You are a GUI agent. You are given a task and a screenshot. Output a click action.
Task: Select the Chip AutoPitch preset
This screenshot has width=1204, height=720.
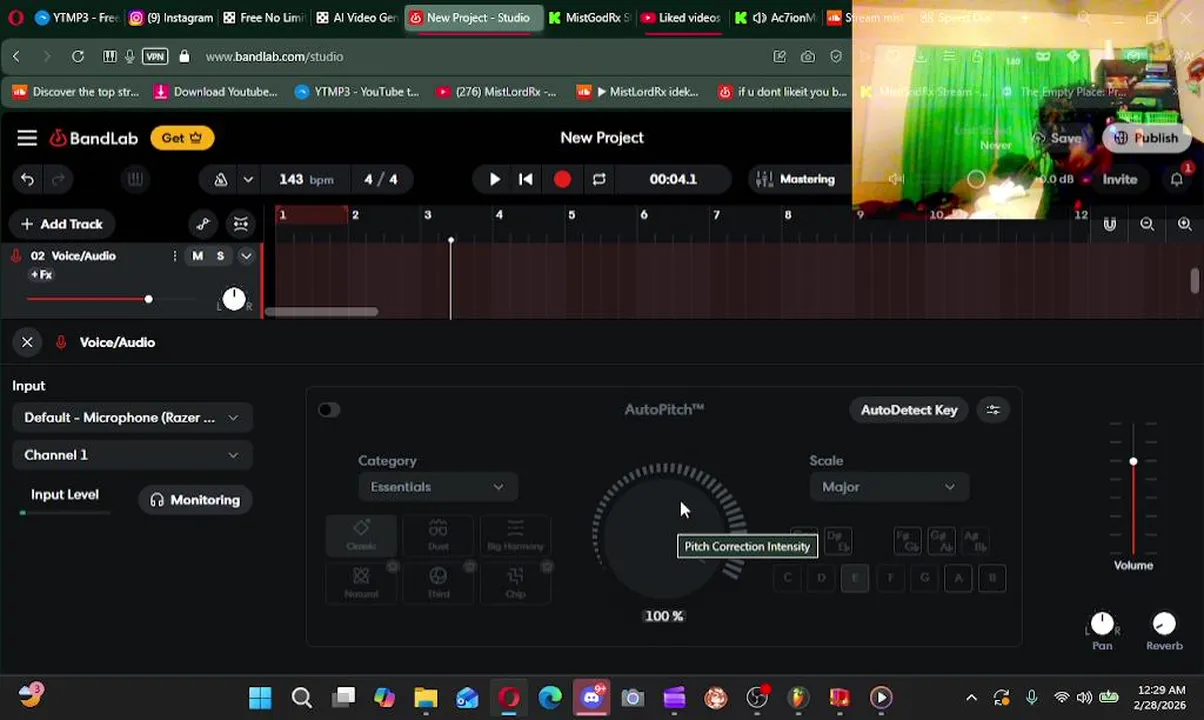(x=515, y=582)
